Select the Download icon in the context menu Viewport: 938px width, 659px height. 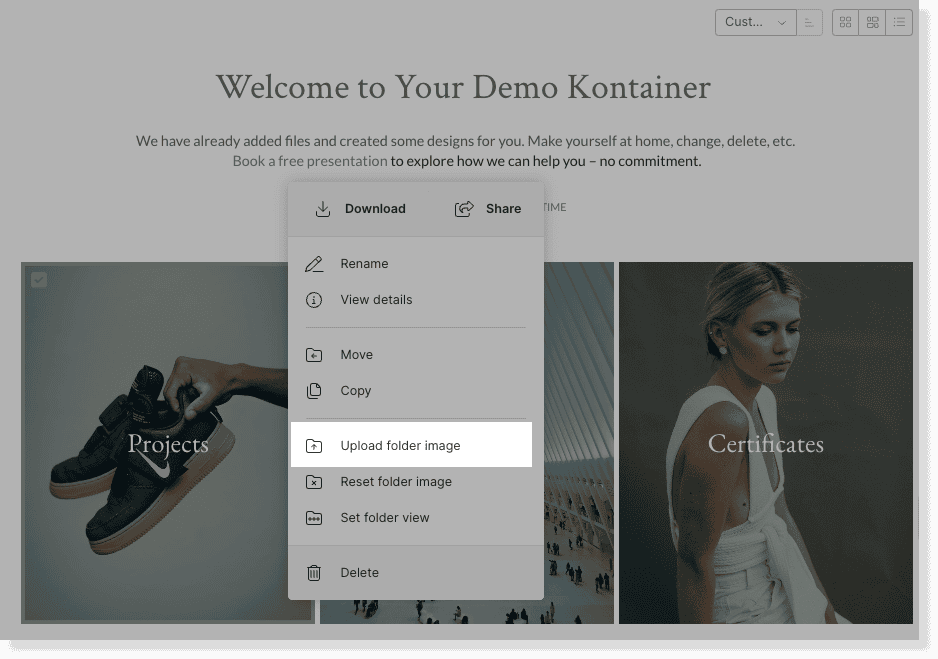click(x=322, y=209)
